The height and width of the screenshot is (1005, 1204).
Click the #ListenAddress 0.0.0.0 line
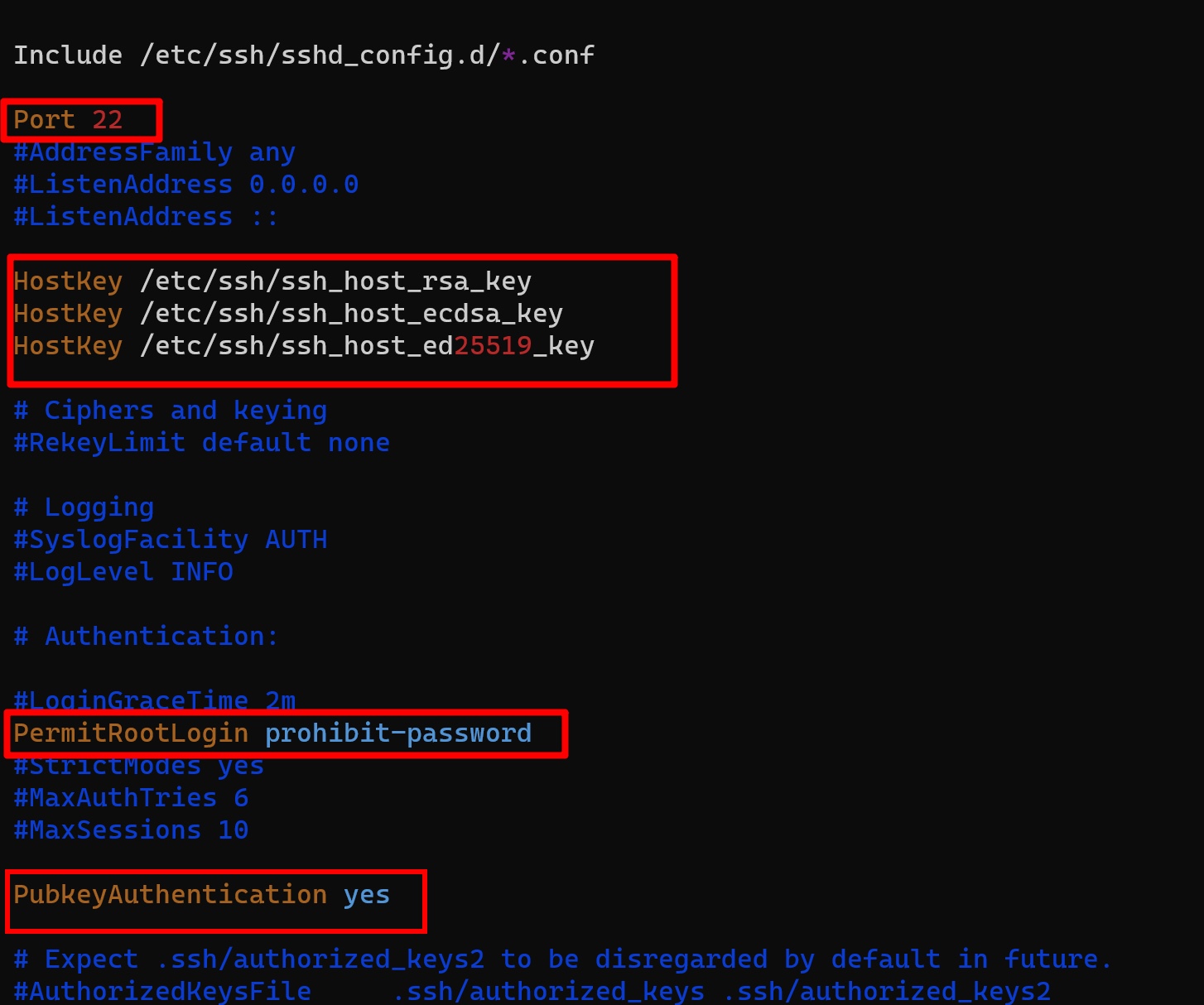(x=185, y=185)
